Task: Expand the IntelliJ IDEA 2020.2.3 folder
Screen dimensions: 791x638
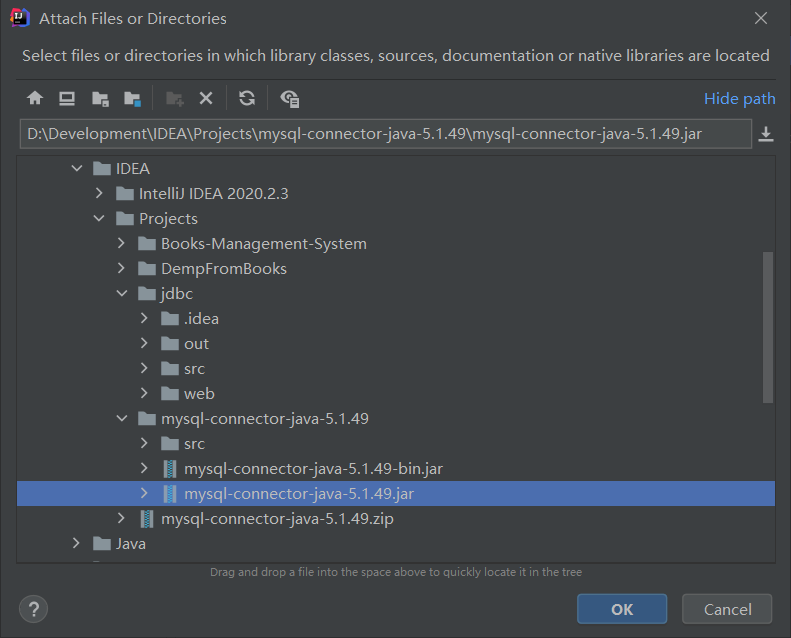Action: point(99,193)
